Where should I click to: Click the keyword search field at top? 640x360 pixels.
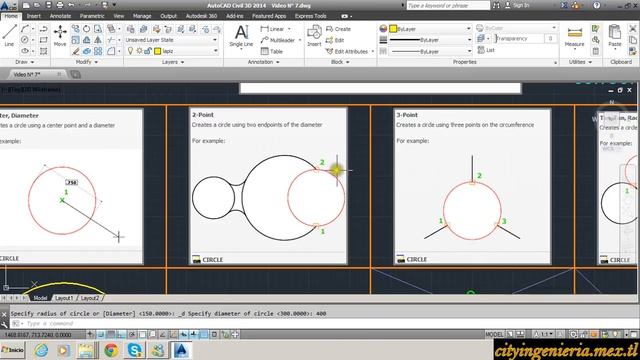click(x=448, y=5)
